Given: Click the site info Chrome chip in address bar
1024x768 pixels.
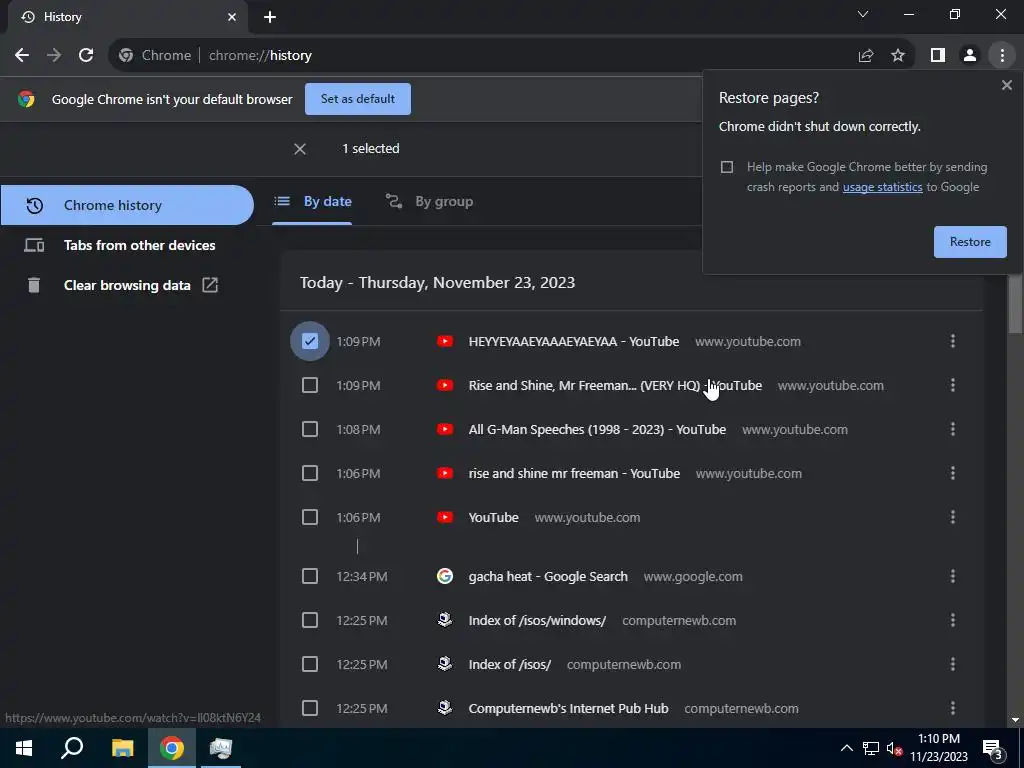Looking at the screenshot, I should pos(155,56).
